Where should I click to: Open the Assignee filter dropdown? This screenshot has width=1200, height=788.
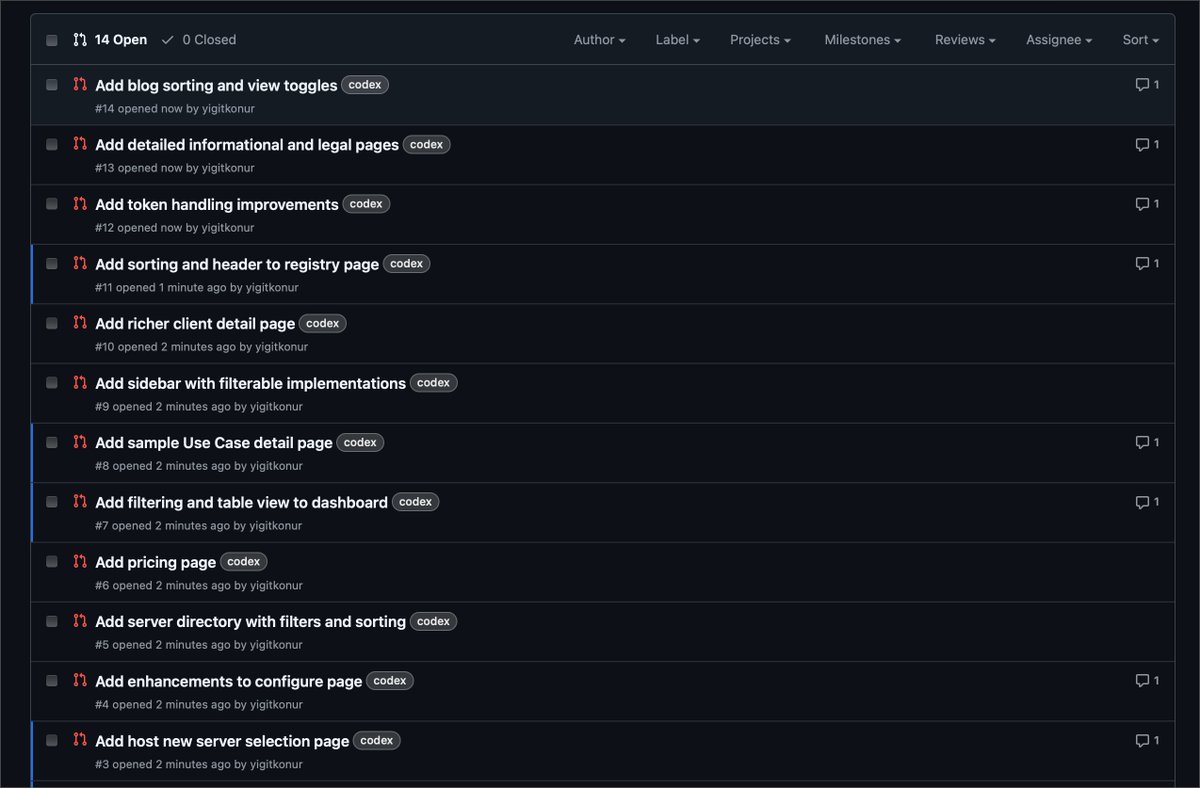(1059, 40)
